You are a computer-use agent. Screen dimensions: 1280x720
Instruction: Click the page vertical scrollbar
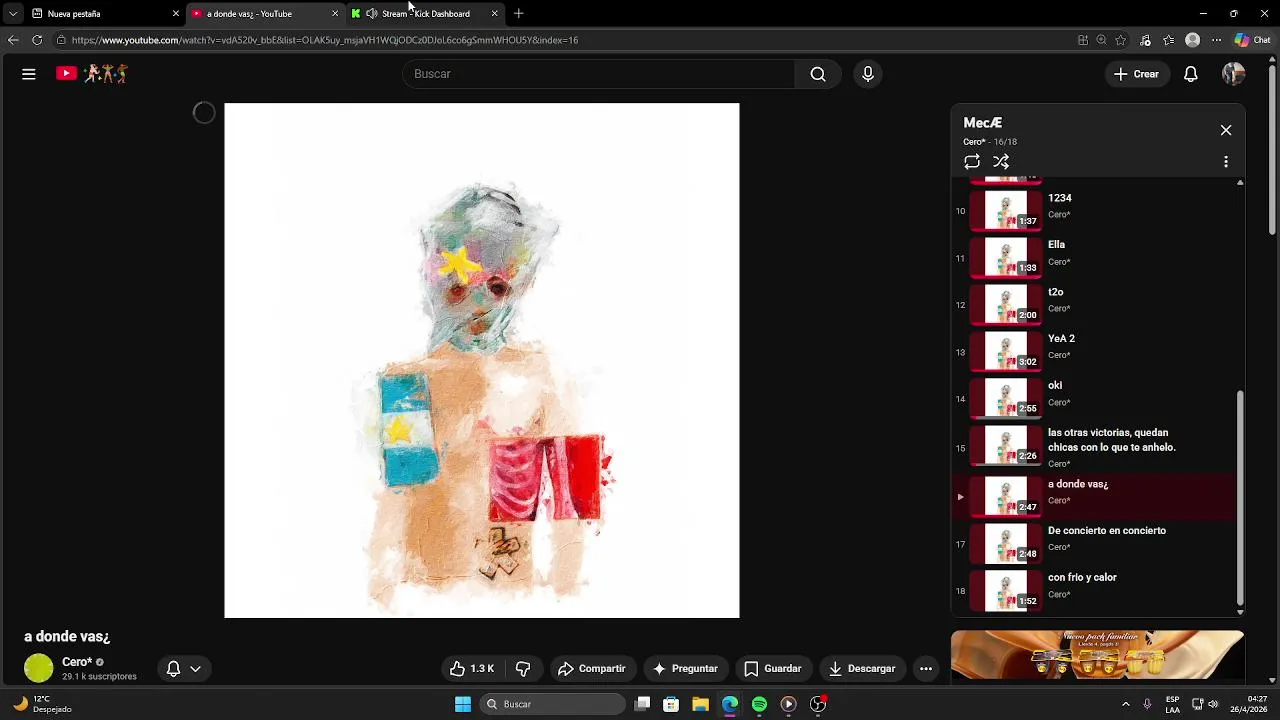[x=1273, y=148]
